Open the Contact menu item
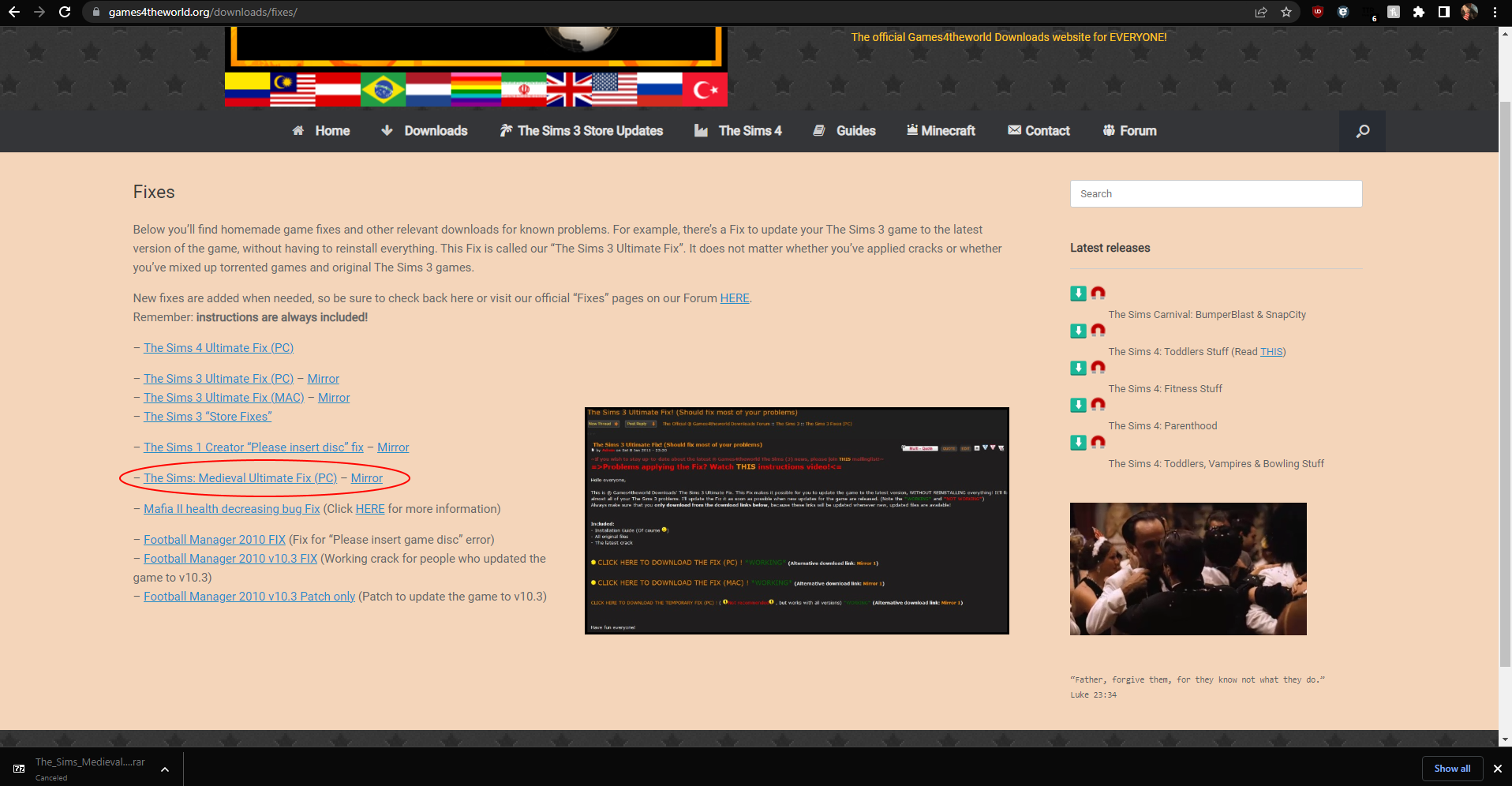The width and height of the screenshot is (1512, 786). (x=1039, y=131)
